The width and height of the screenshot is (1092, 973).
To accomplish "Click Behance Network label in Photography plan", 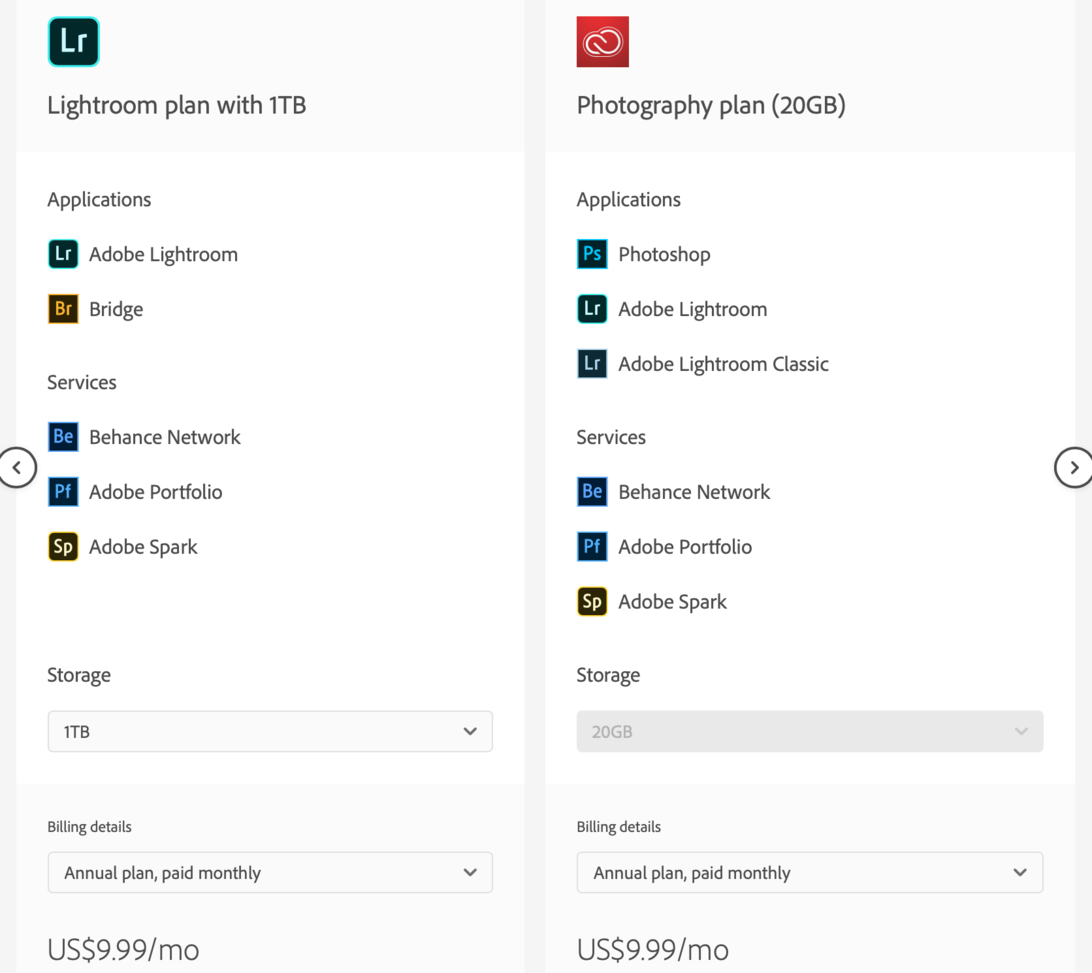I will pyautogui.click(x=694, y=492).
